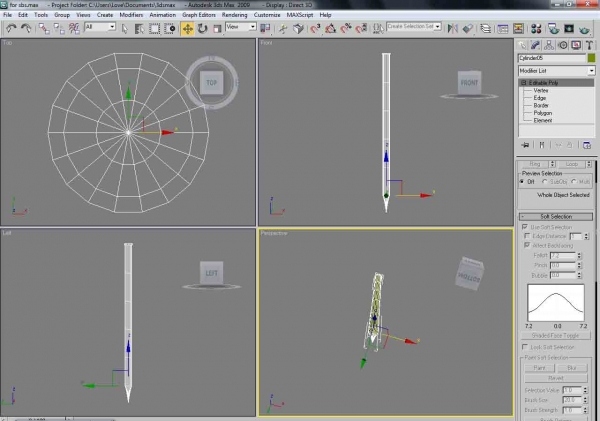Activate the Select and Move tool

tap(188, 28)
